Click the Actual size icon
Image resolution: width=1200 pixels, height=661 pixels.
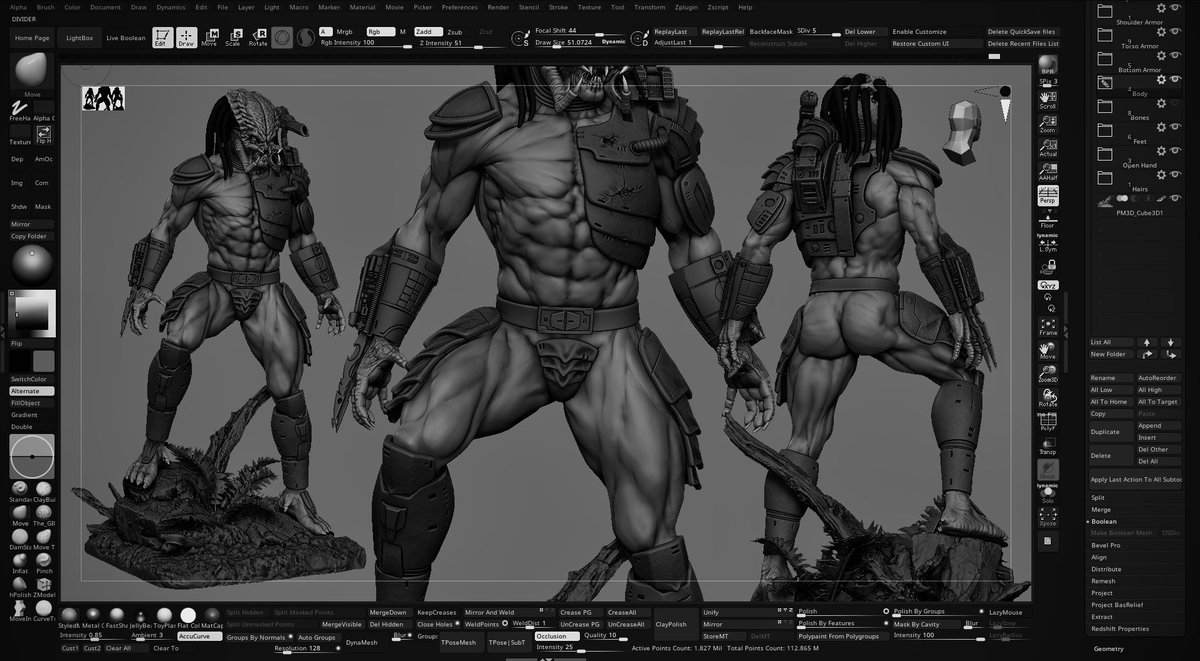[x=1048, y=147]
